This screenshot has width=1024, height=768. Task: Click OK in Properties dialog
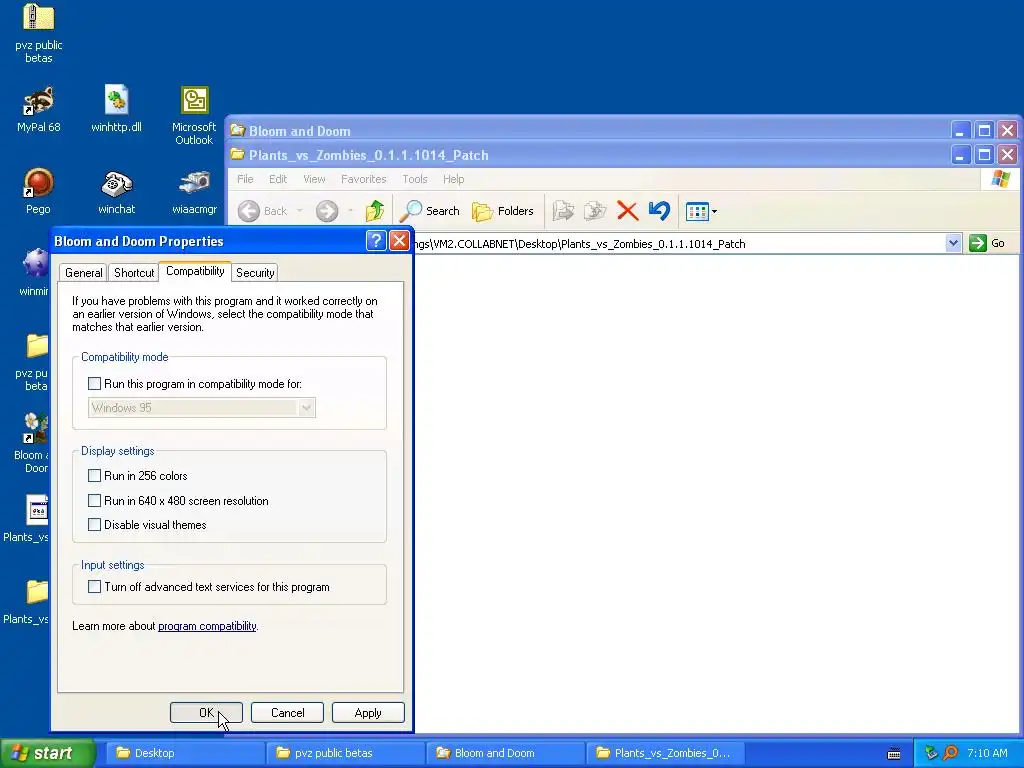tap(206, 712)
